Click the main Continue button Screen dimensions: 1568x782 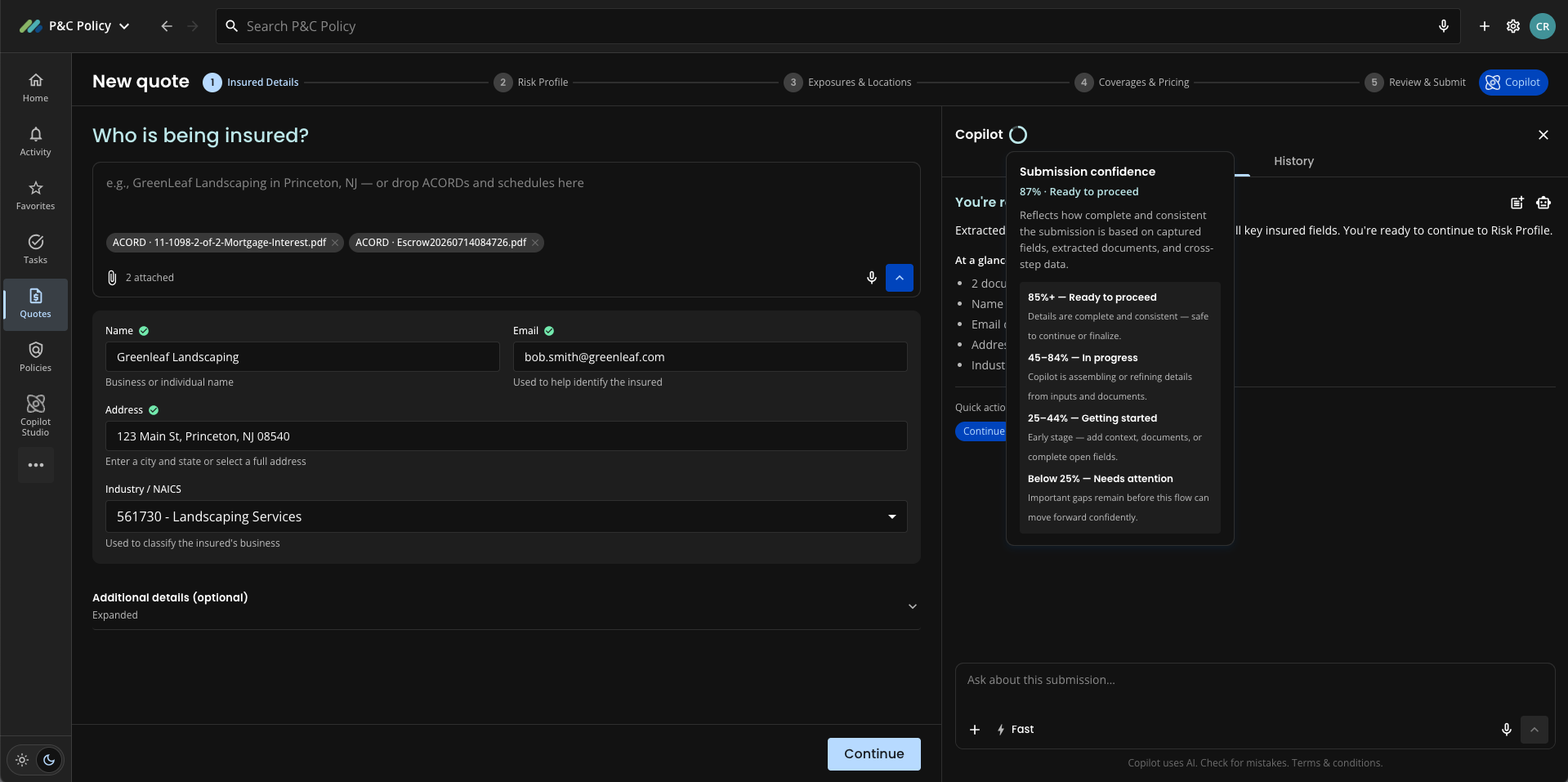[874, 754]
